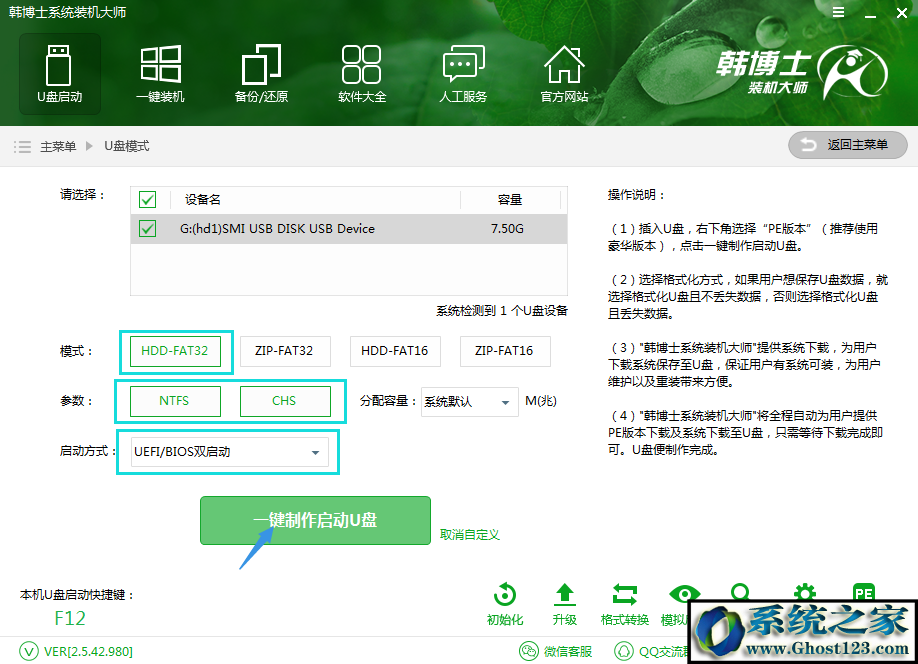Select ZIP-FAT16 mode
The width and height of the screenshot is (918, 664).
pyautogui.click(x=505, y=351)
